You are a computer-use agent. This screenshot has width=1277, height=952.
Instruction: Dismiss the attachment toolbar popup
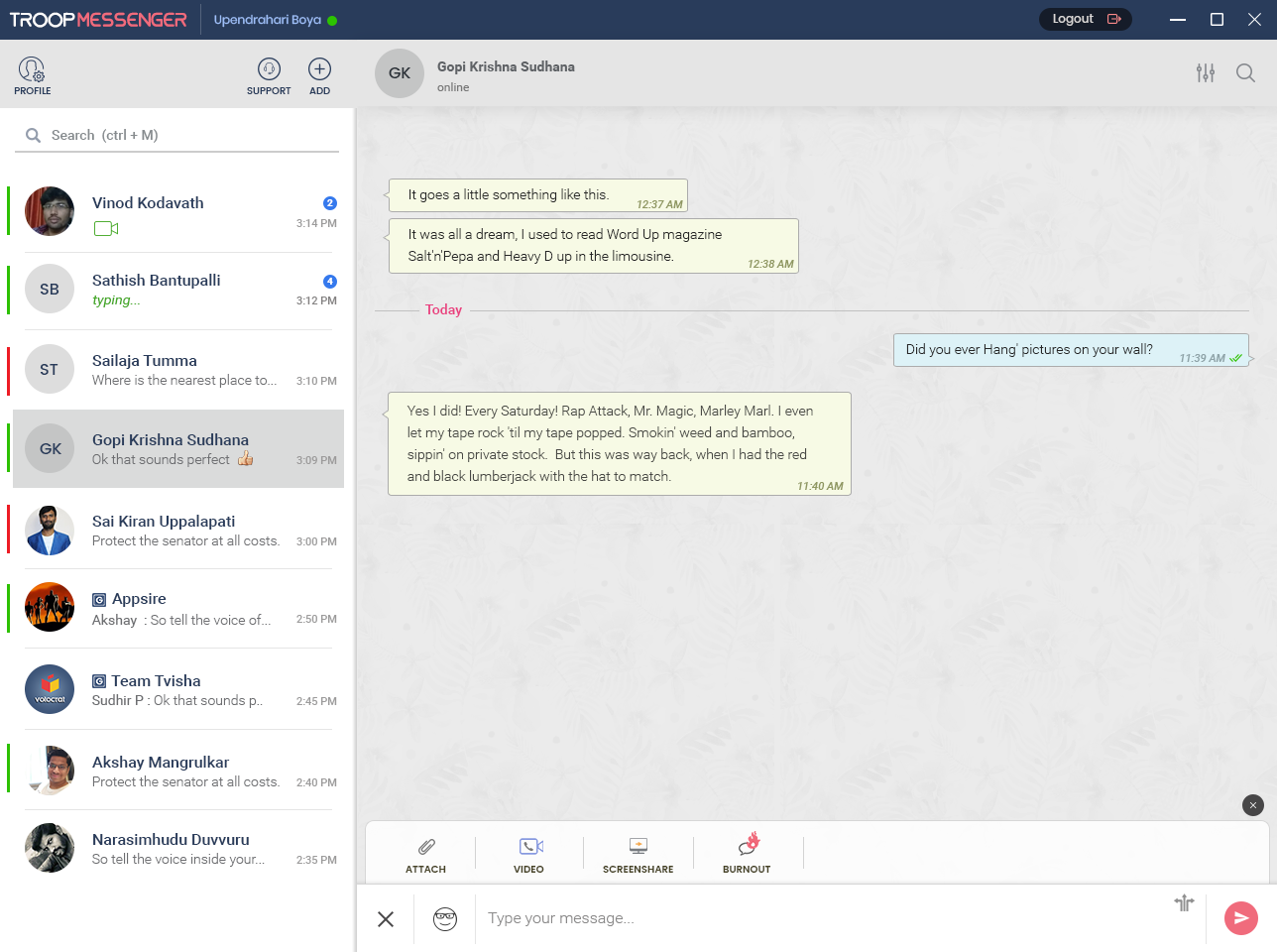pyautogui.click(x=1252, y=805)
